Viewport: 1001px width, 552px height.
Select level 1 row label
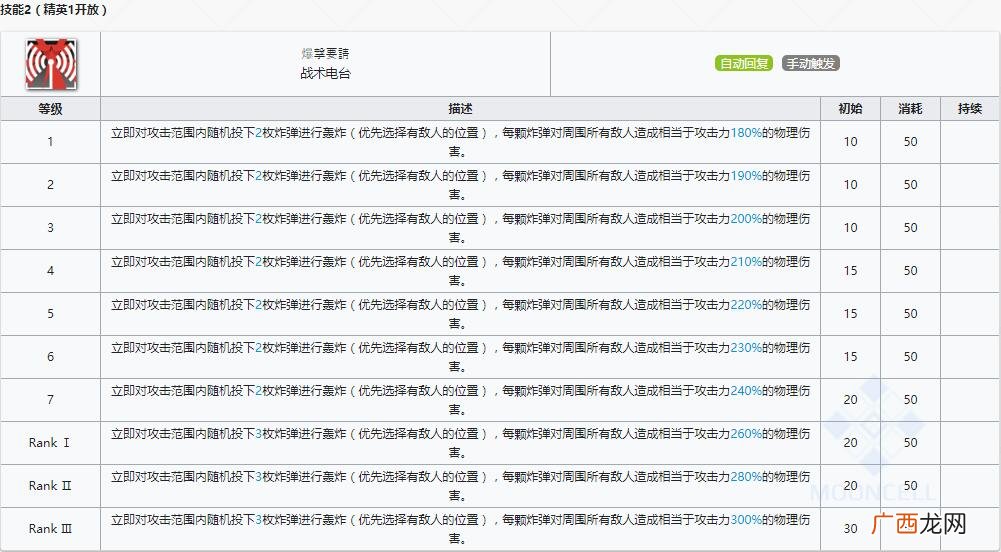tap(50, 142)
